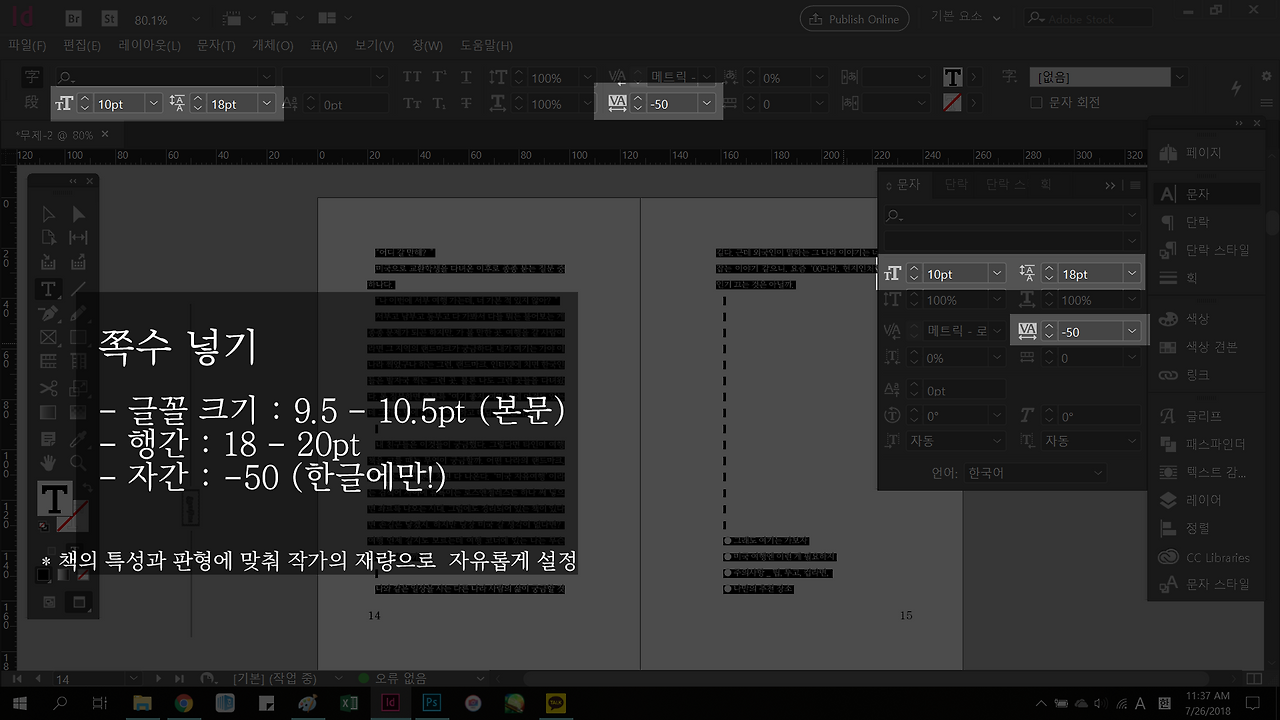Open Chrome from the Windows taskbar
Image resolution: width=1280 pixels, height=720 pixels.
click(183, 703)
